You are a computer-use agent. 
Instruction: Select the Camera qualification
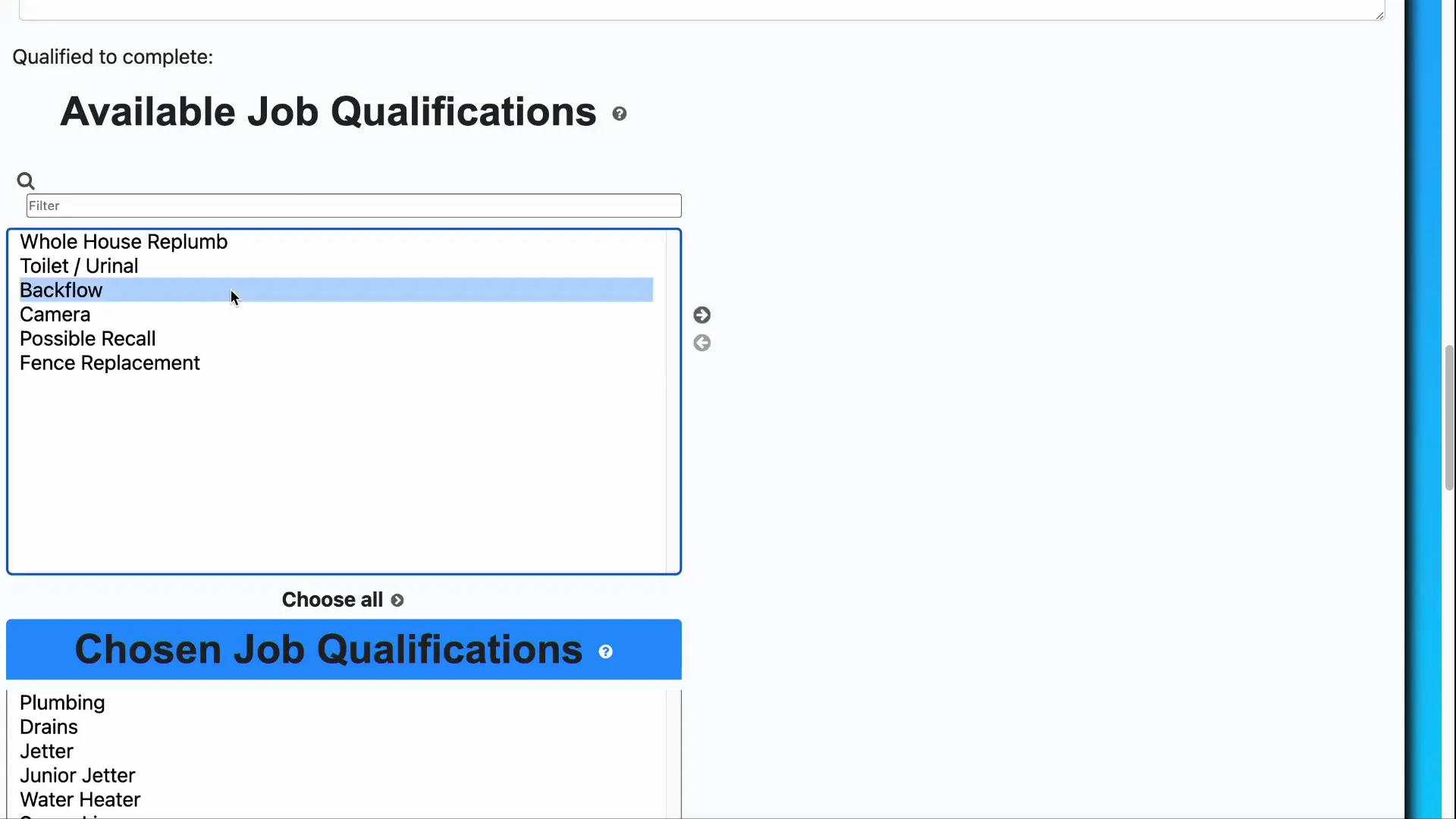pos(54,314)
